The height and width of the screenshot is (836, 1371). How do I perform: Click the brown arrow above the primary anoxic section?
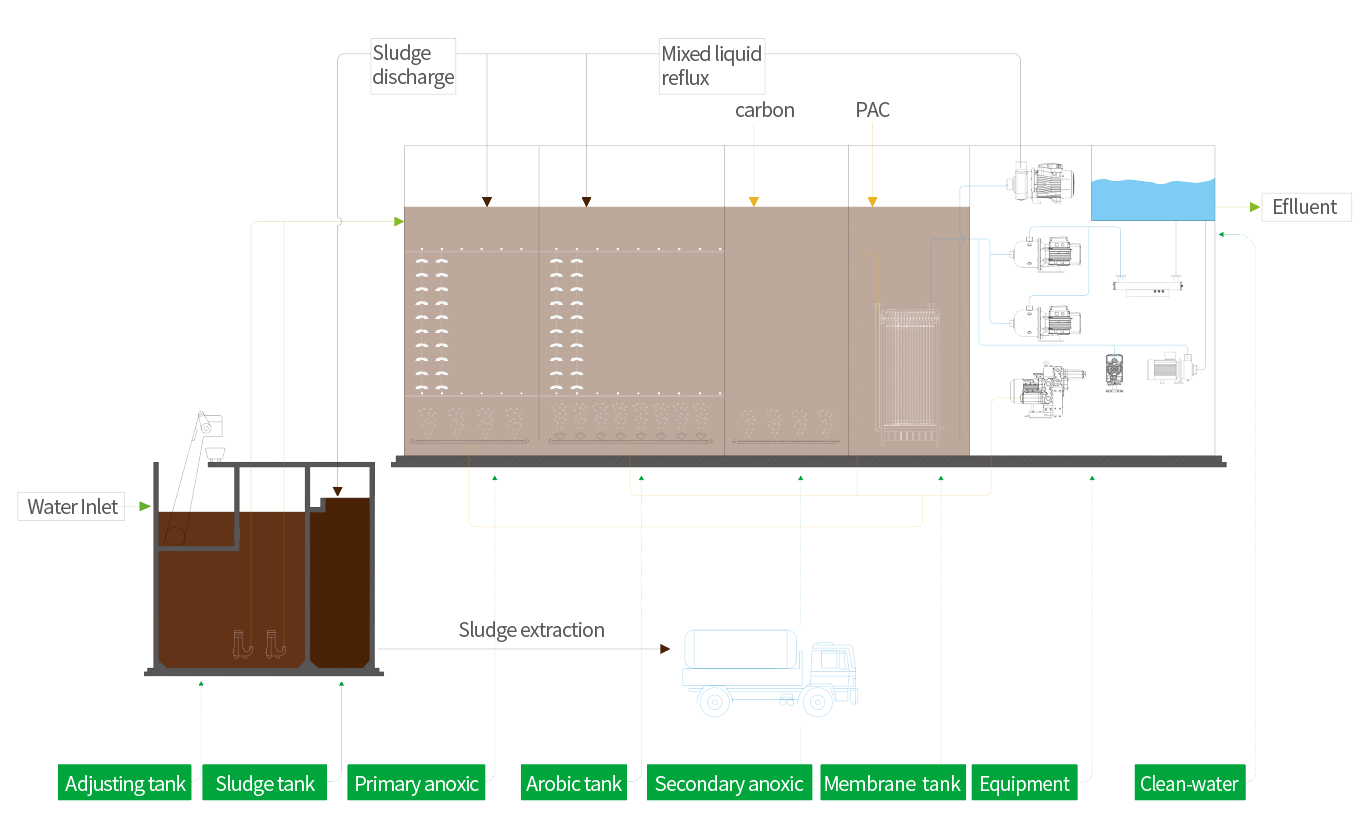[487, 202]
